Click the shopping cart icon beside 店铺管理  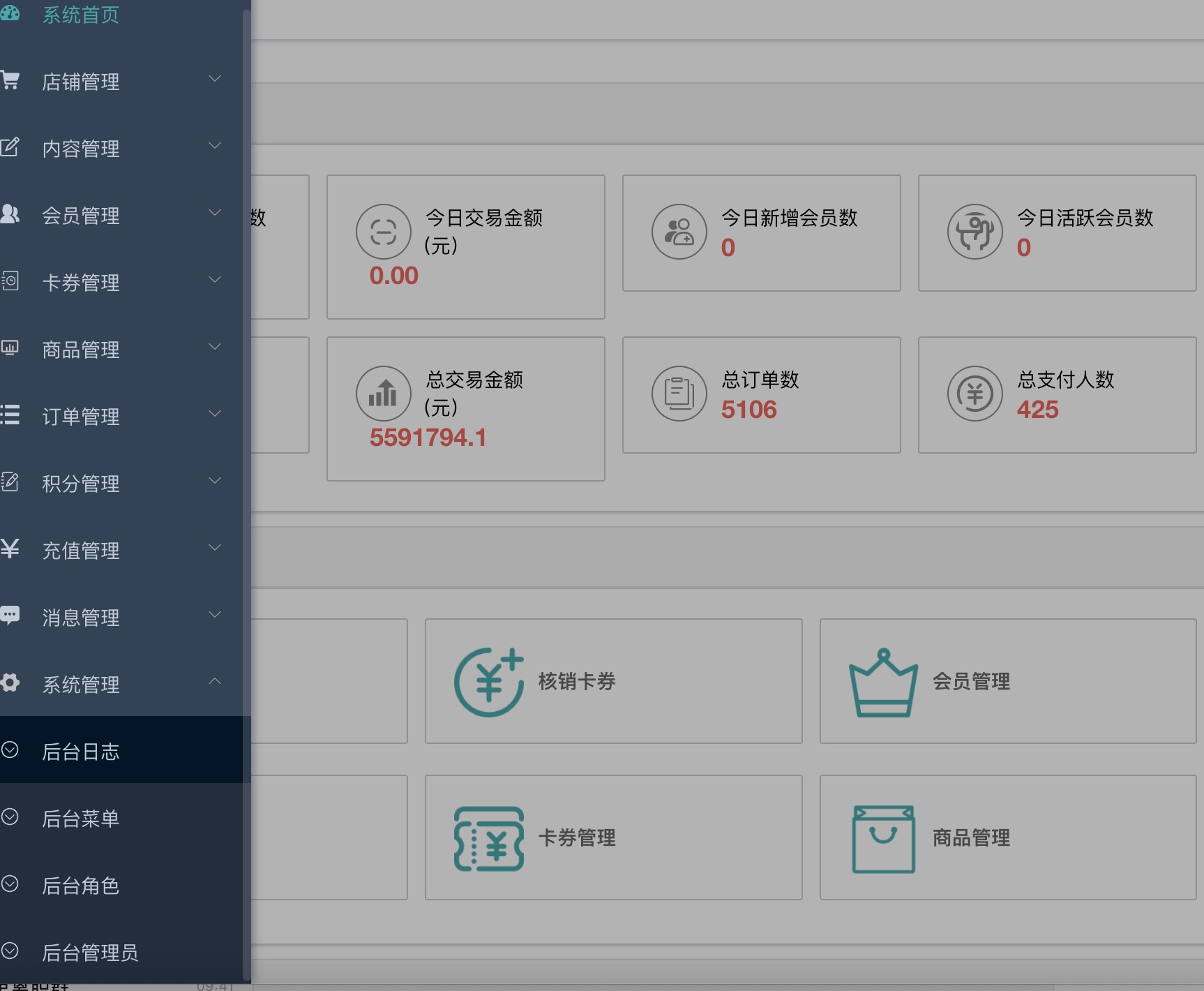(x=10, y=80)
